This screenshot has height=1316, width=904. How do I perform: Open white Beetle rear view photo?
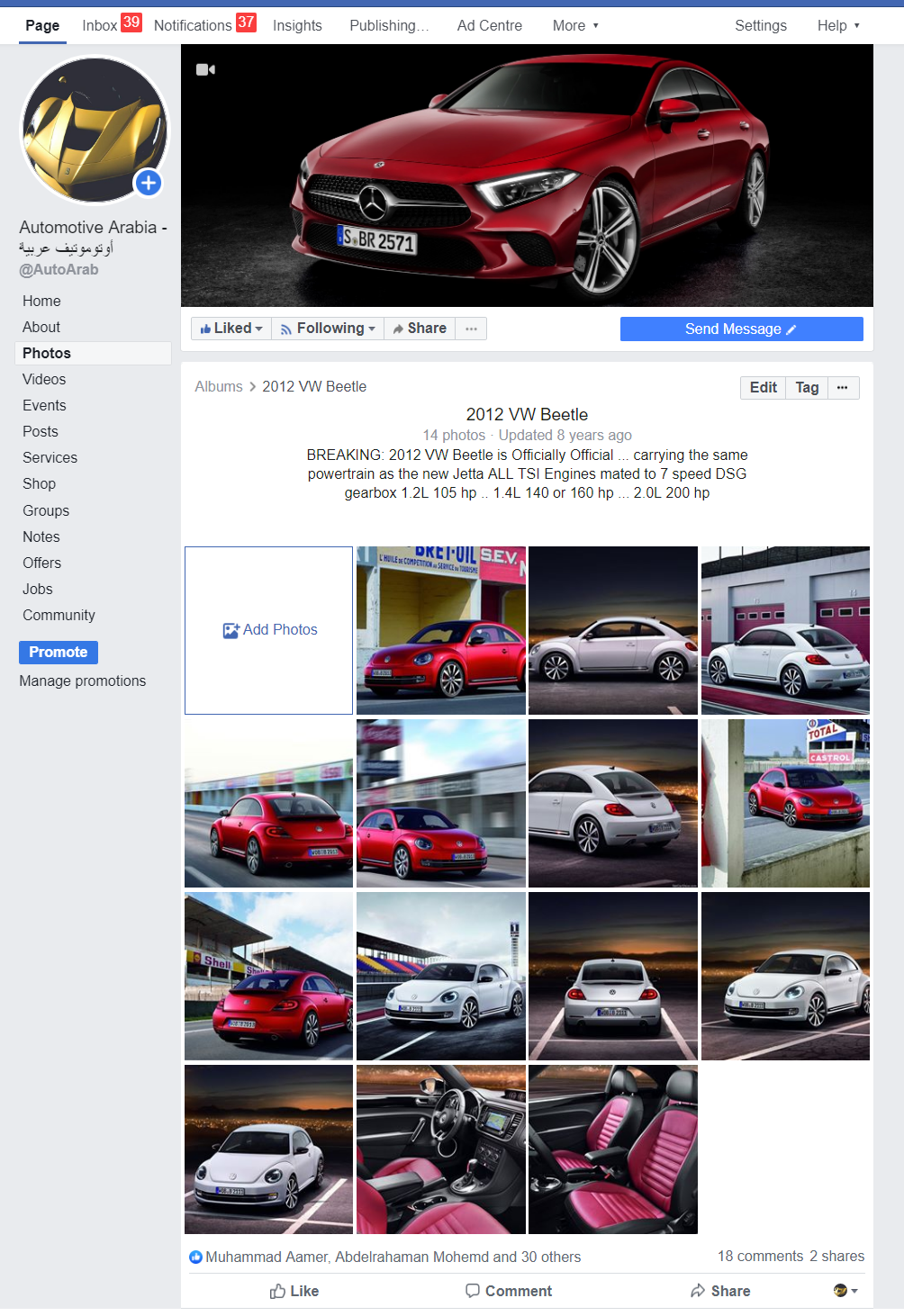click(613, 976)
